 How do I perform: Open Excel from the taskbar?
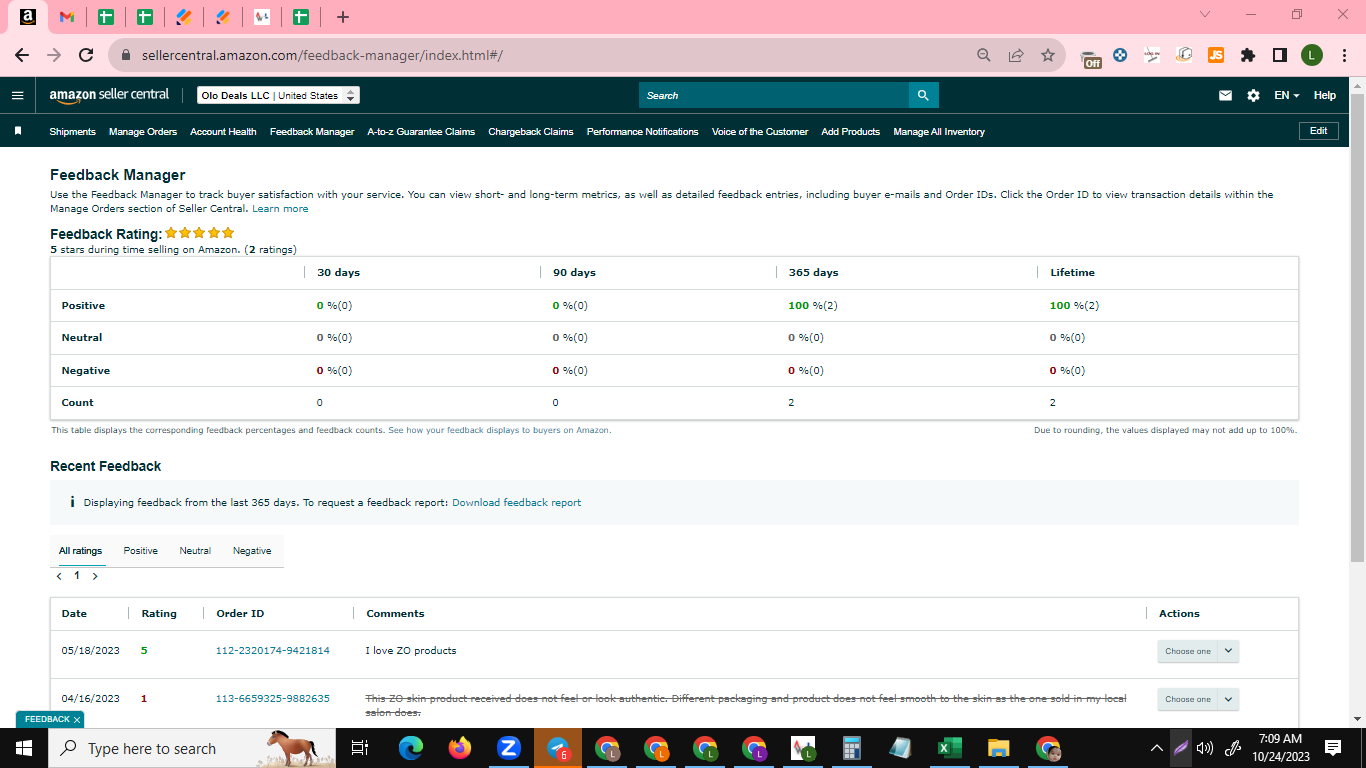point(949,747)
